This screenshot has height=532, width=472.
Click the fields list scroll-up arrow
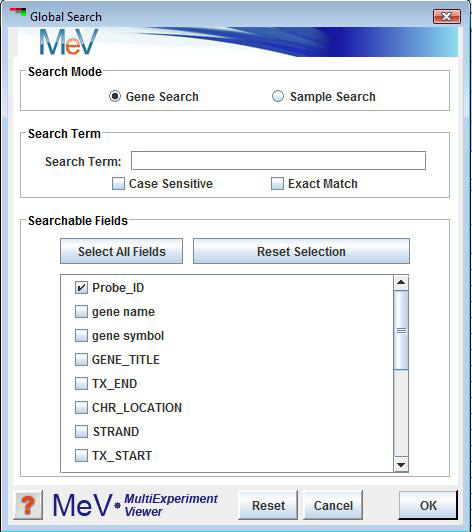401,283
